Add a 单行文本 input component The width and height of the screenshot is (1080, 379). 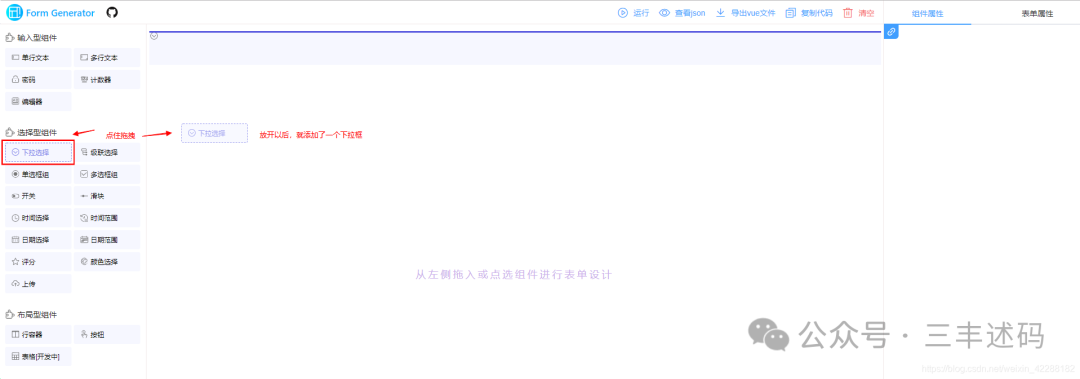pyautogui.click(x=39, y=58)
